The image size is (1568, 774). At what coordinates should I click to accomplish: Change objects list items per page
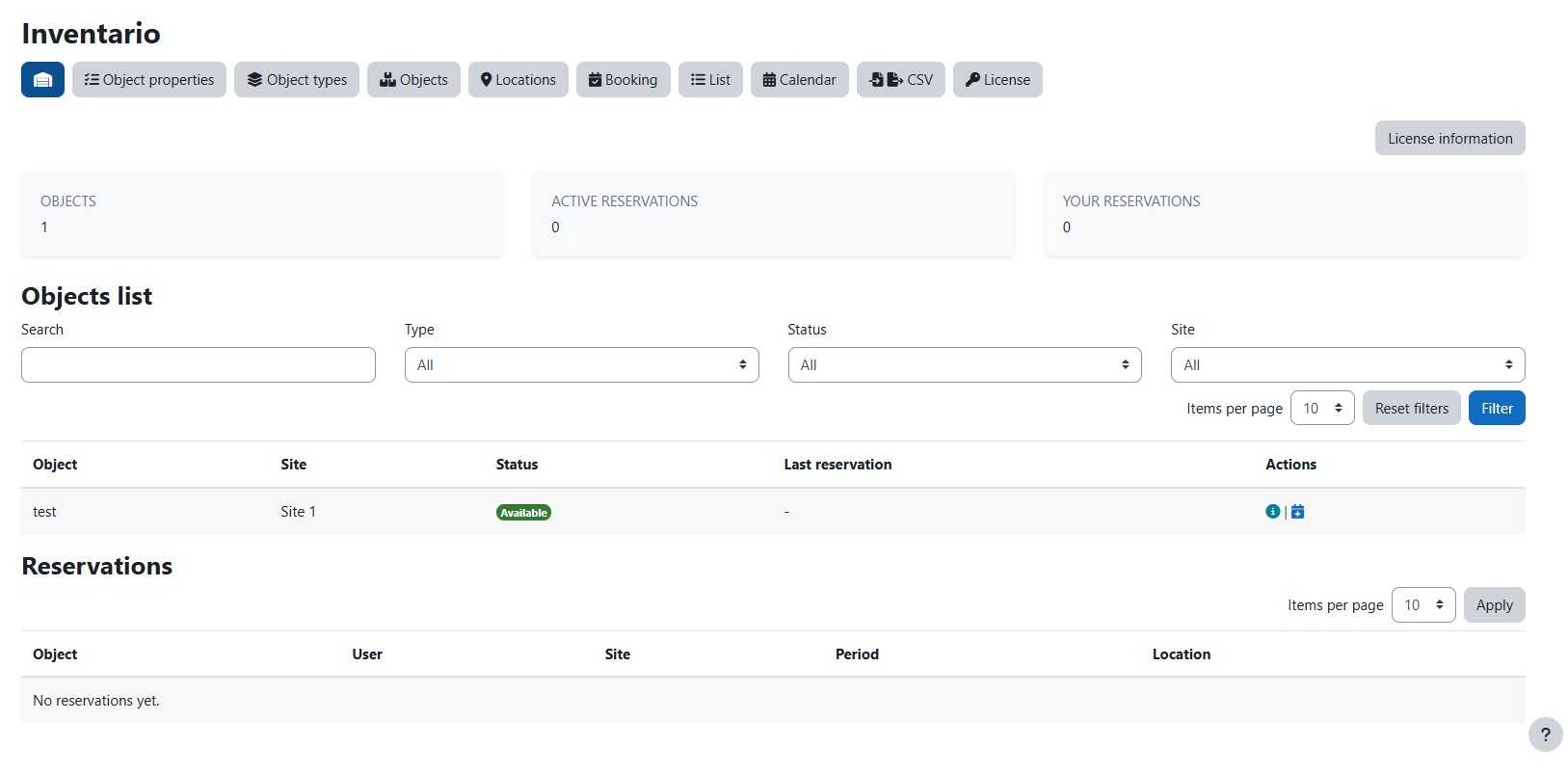tap(1322, 409)
